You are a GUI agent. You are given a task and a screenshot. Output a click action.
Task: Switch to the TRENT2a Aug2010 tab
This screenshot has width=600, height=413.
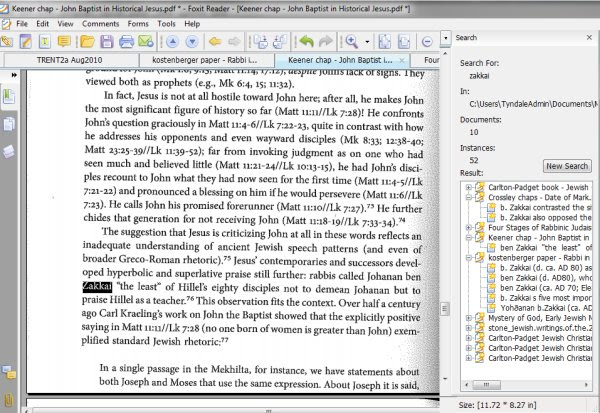coord(70,60)
